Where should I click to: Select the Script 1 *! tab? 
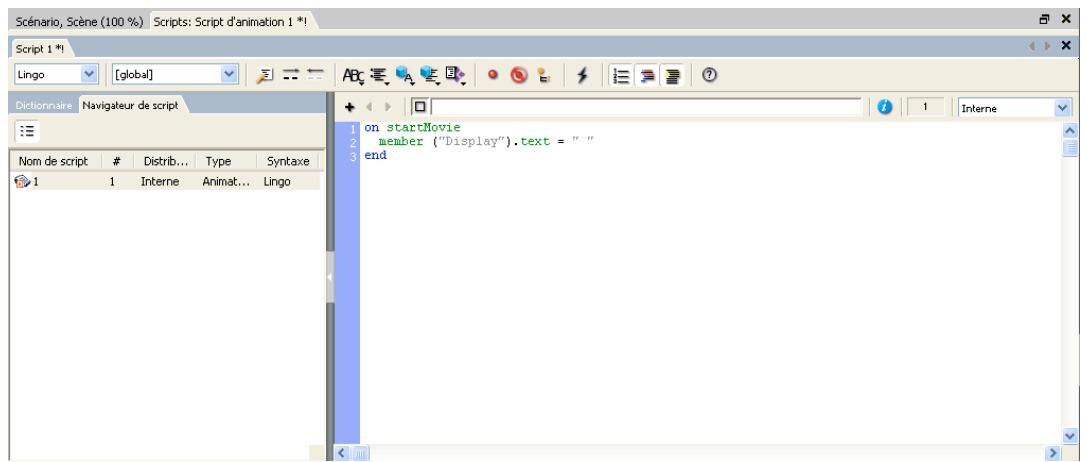[40, 49]
